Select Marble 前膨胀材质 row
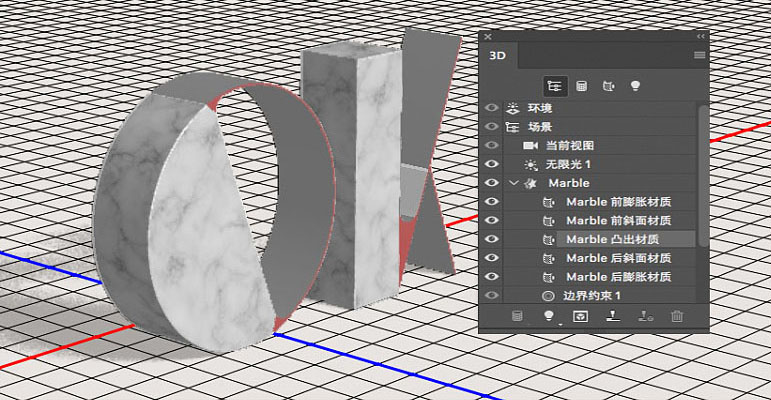The height and width of the screenshot is (400, 771). click(599, 202)
